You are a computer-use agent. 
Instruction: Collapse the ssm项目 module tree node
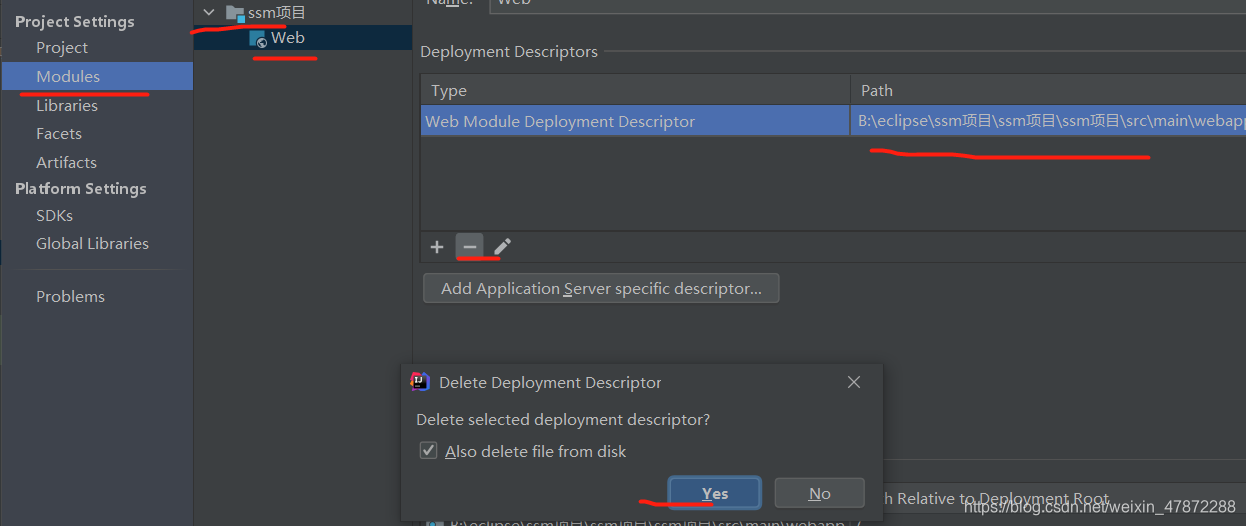(208, 13)
